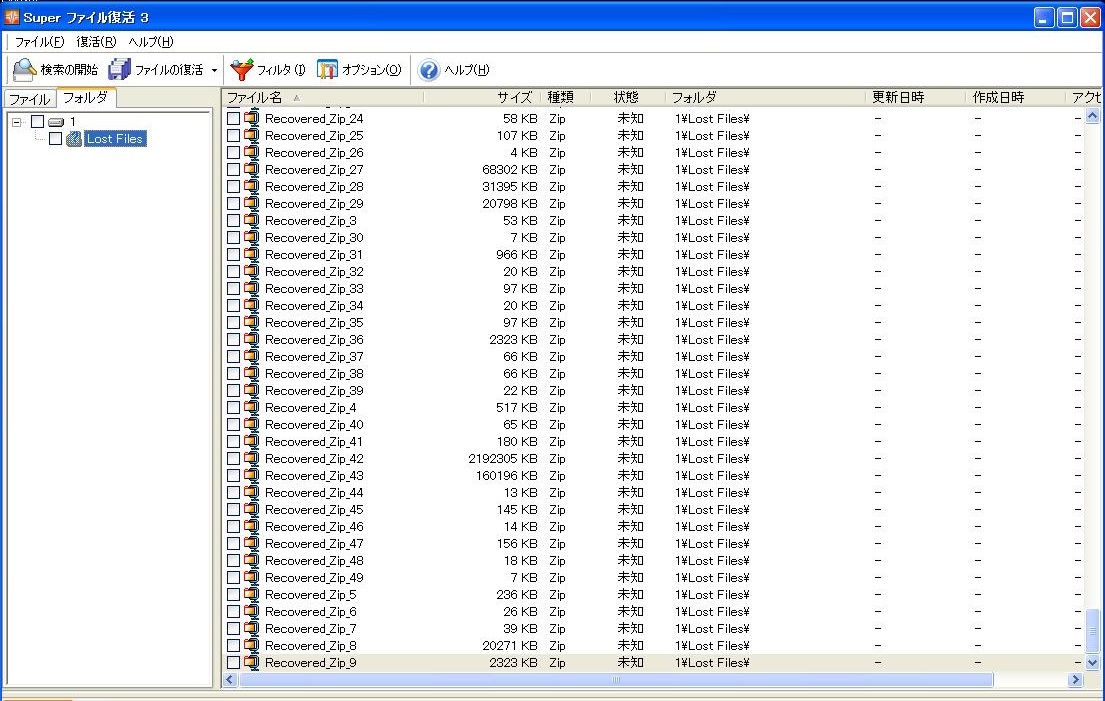Click the vertical scrollbar up arrow

[1091, 116]
